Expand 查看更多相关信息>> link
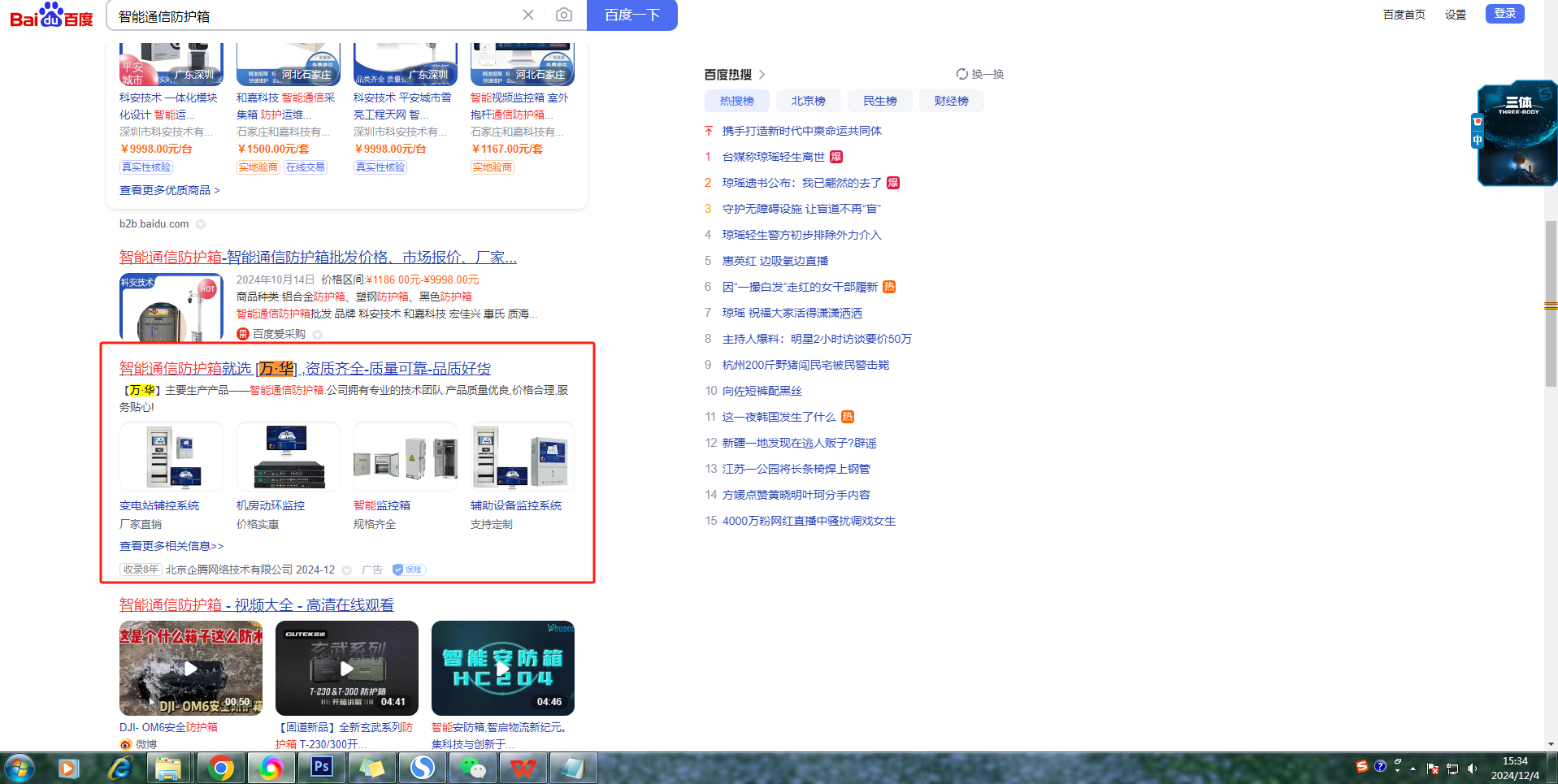Screen dimensions: 1558x784 (x=171, y=546)
